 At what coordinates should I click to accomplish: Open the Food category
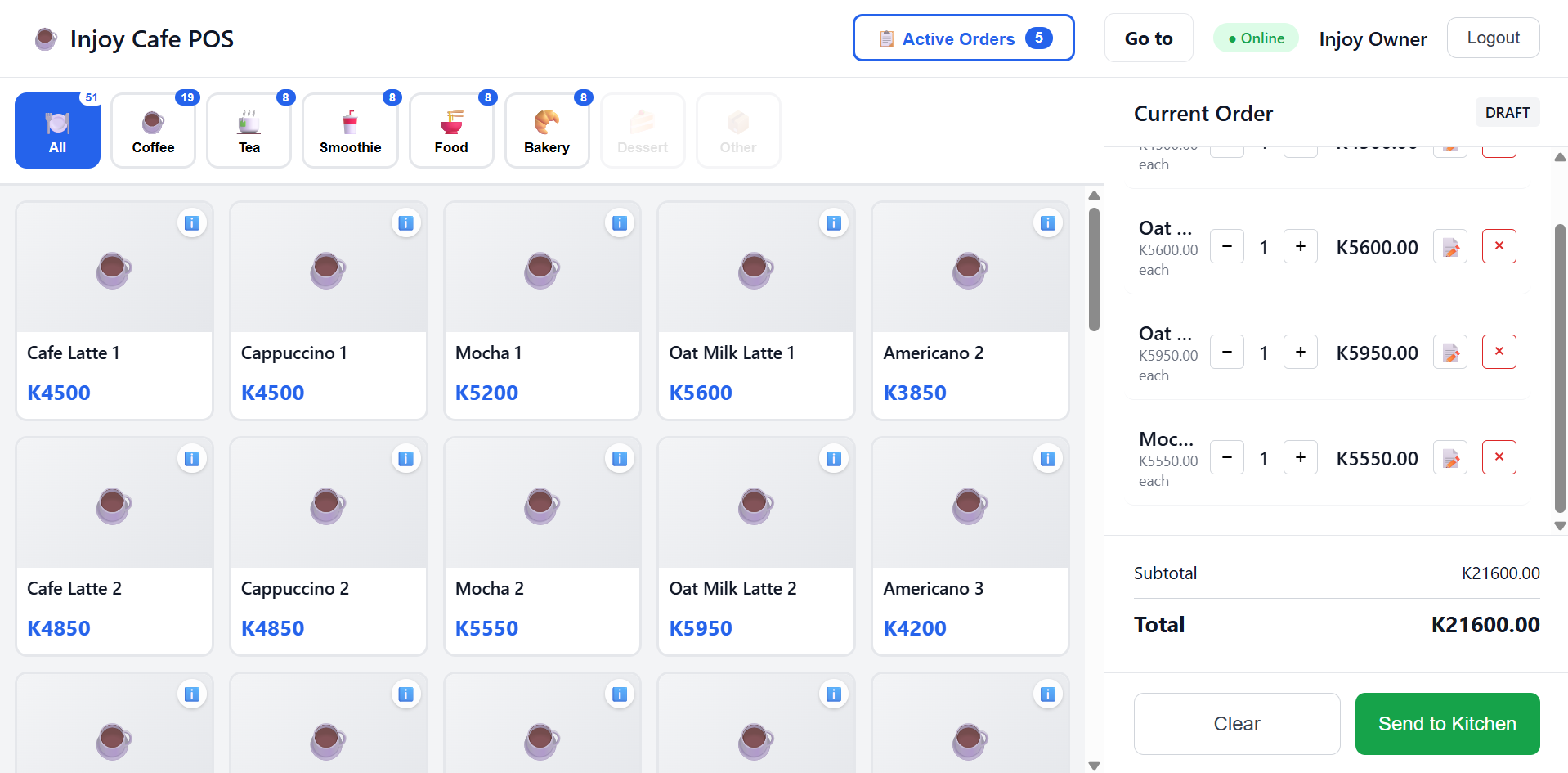click(x=451, y=131)
